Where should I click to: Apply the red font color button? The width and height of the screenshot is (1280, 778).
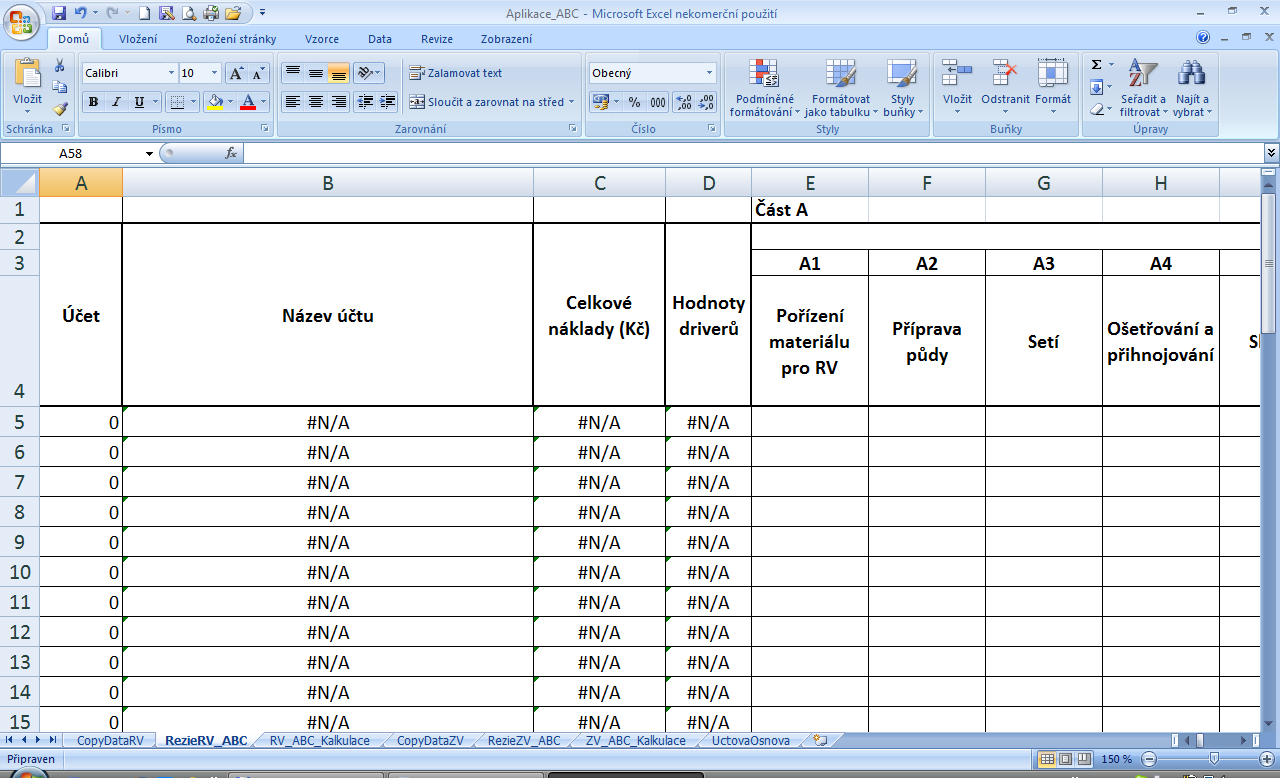tap(250, 101)
